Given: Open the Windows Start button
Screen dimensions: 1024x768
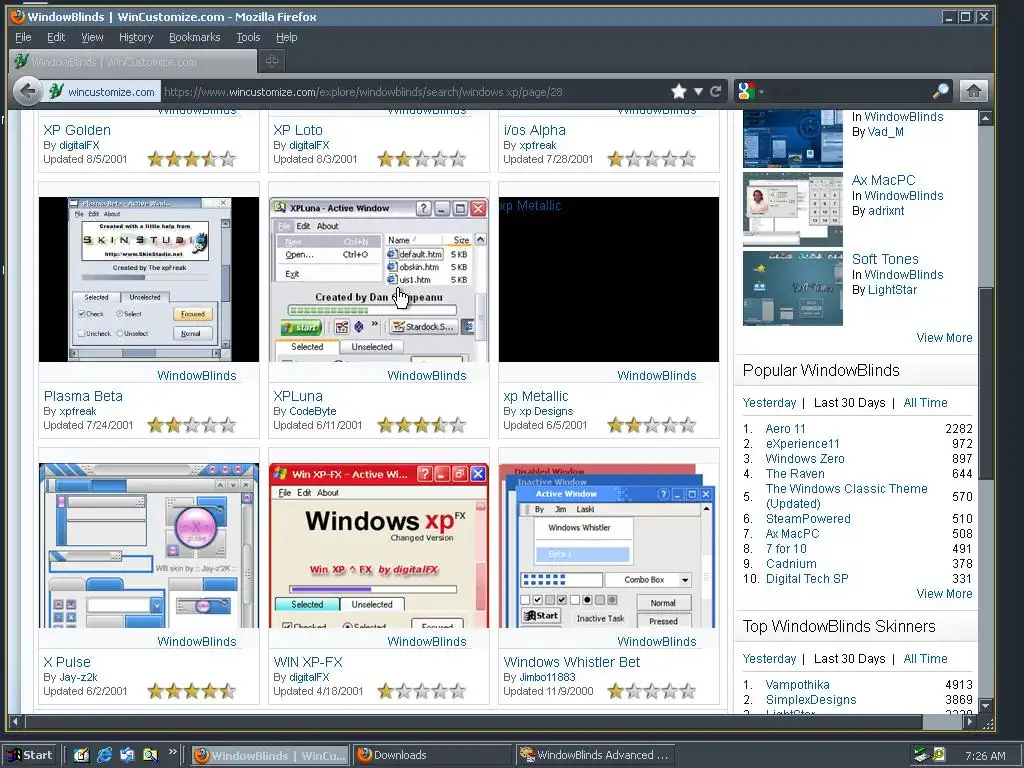Looking at the screenshot, I should pos(29,756).
